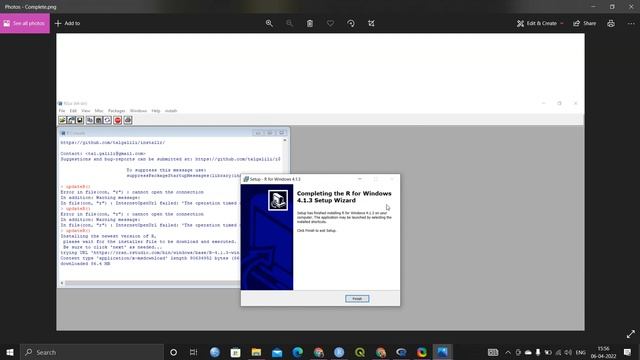Click the See all photos button
The height and width of the screenshot is (360, 640).
tap(24, 23)
